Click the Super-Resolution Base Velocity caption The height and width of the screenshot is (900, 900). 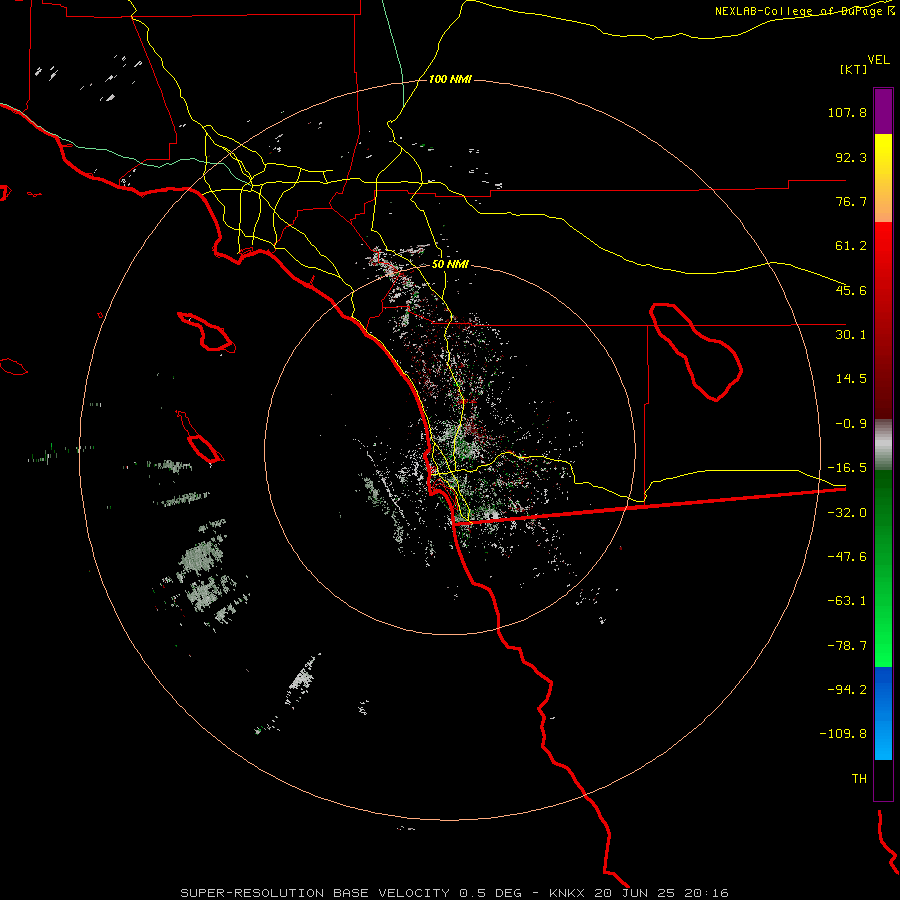pos(351,893)
